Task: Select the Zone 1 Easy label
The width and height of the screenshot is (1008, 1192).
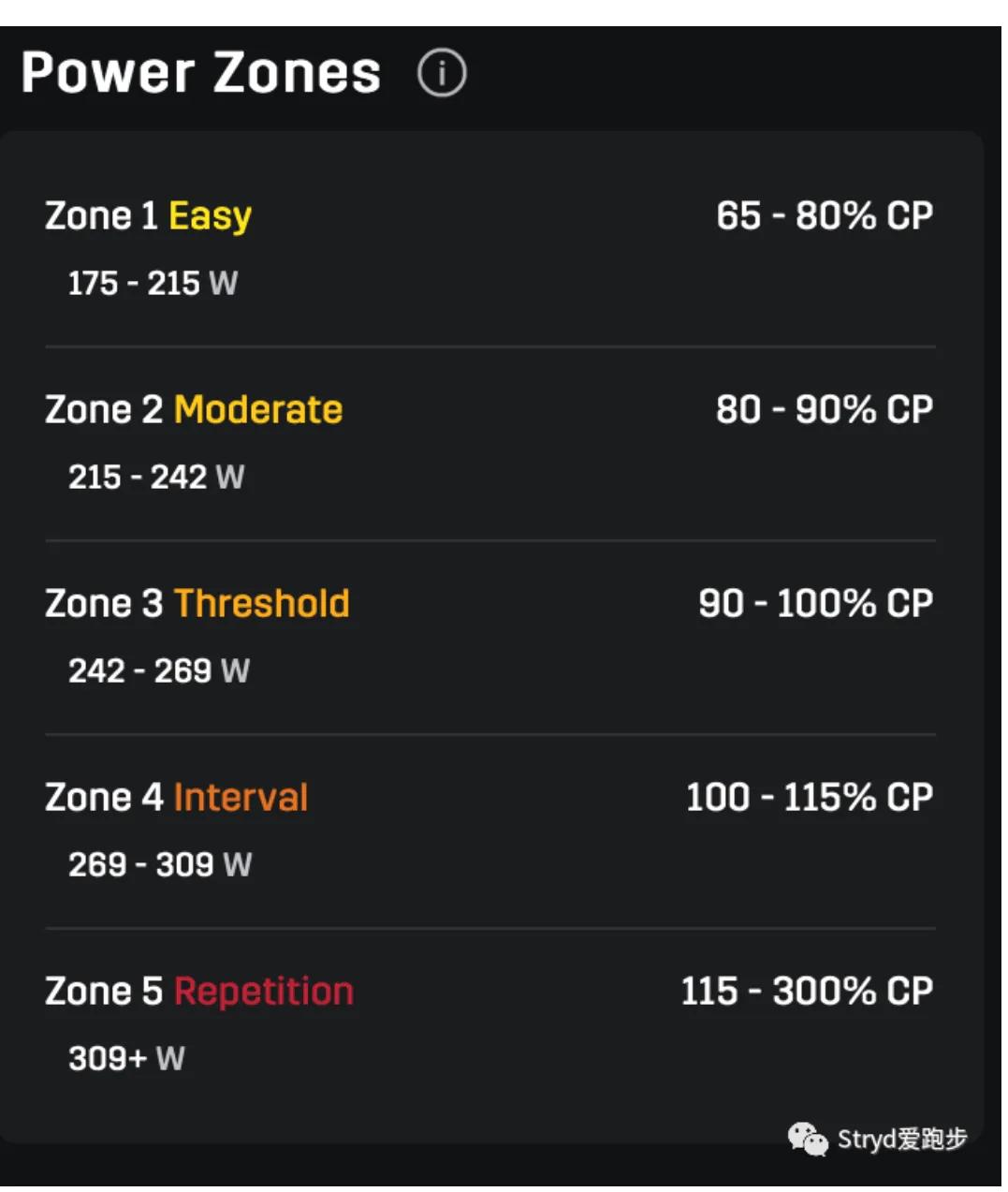Action: click(x=148, y=216)
